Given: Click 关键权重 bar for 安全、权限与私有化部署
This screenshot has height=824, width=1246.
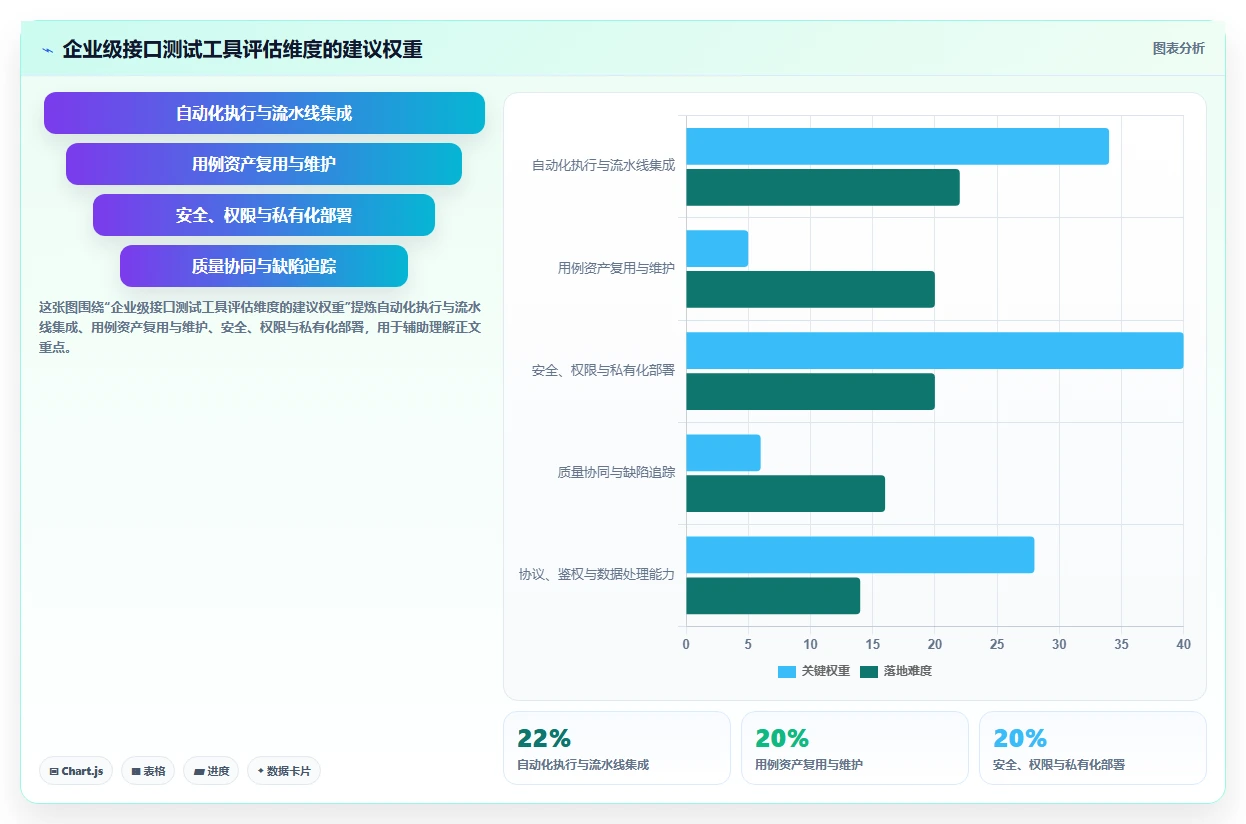Looking at the screenshot, I should click(x=935, y=351).
